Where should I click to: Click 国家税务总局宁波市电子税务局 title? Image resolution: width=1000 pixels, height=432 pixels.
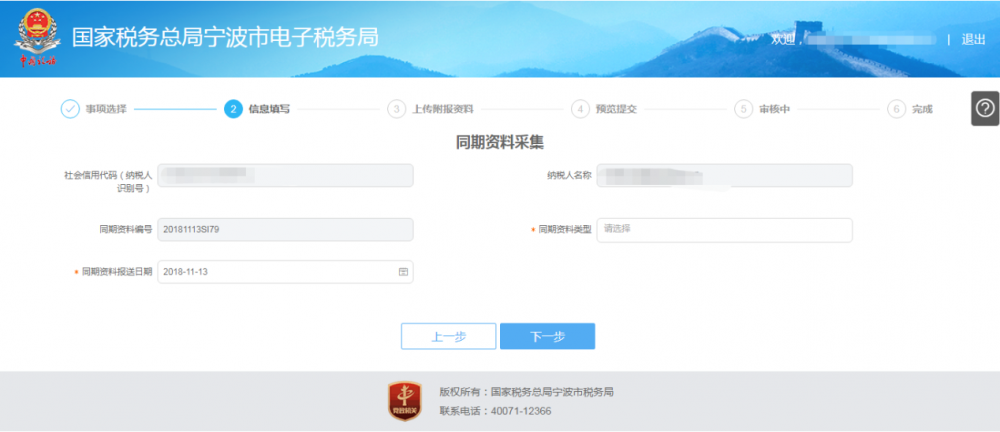click(x=225, y=37)
